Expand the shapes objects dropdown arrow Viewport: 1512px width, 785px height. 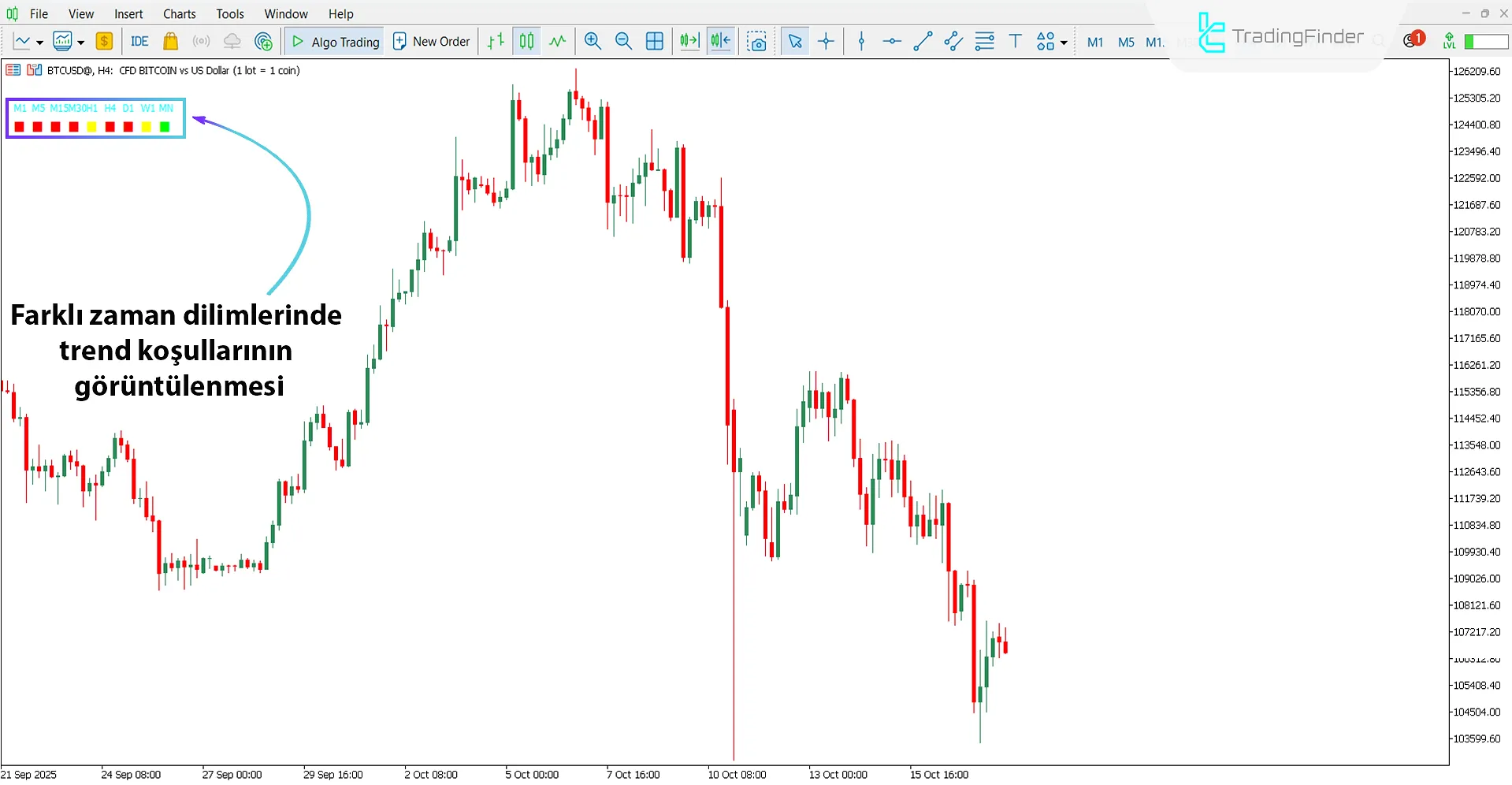click(1064, 43)
